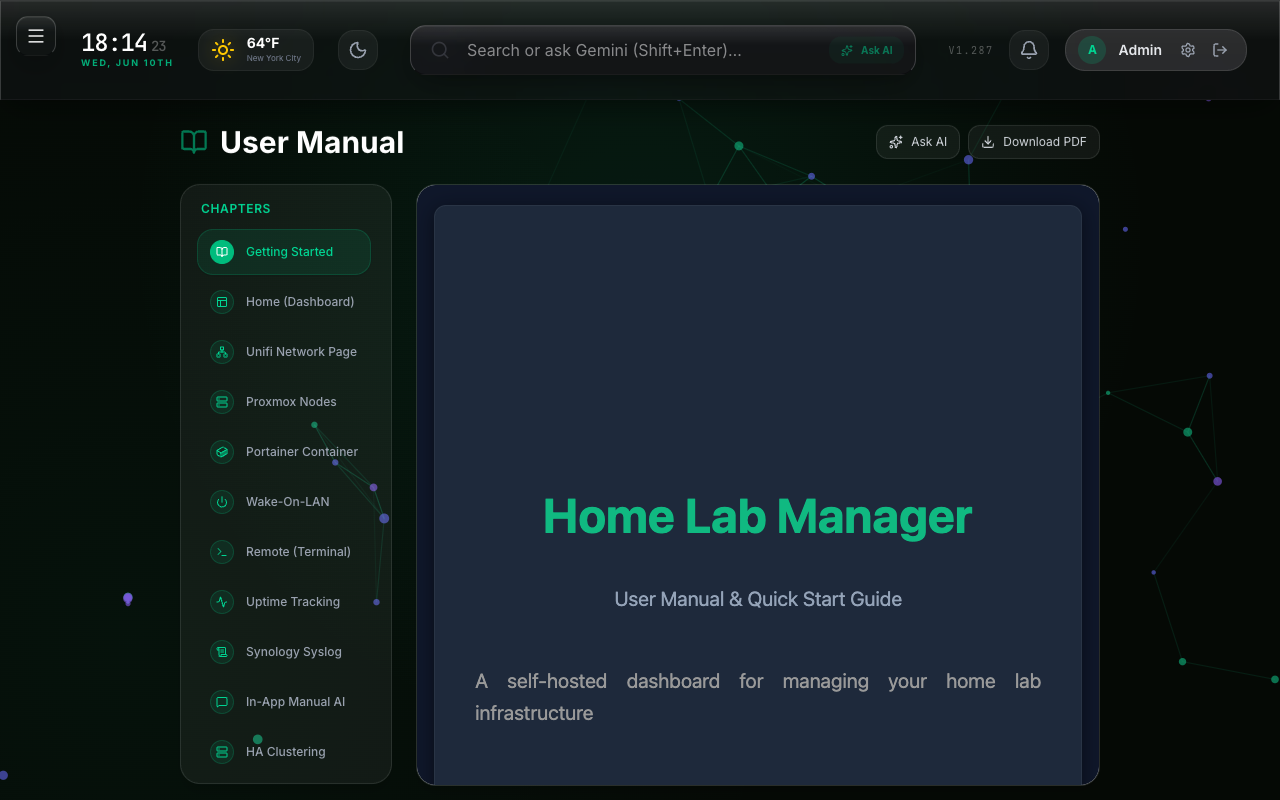The width and height of the screenshot is (1280, 800).
Task: Open the In-App Manual AI chapter
Action: 284,702
